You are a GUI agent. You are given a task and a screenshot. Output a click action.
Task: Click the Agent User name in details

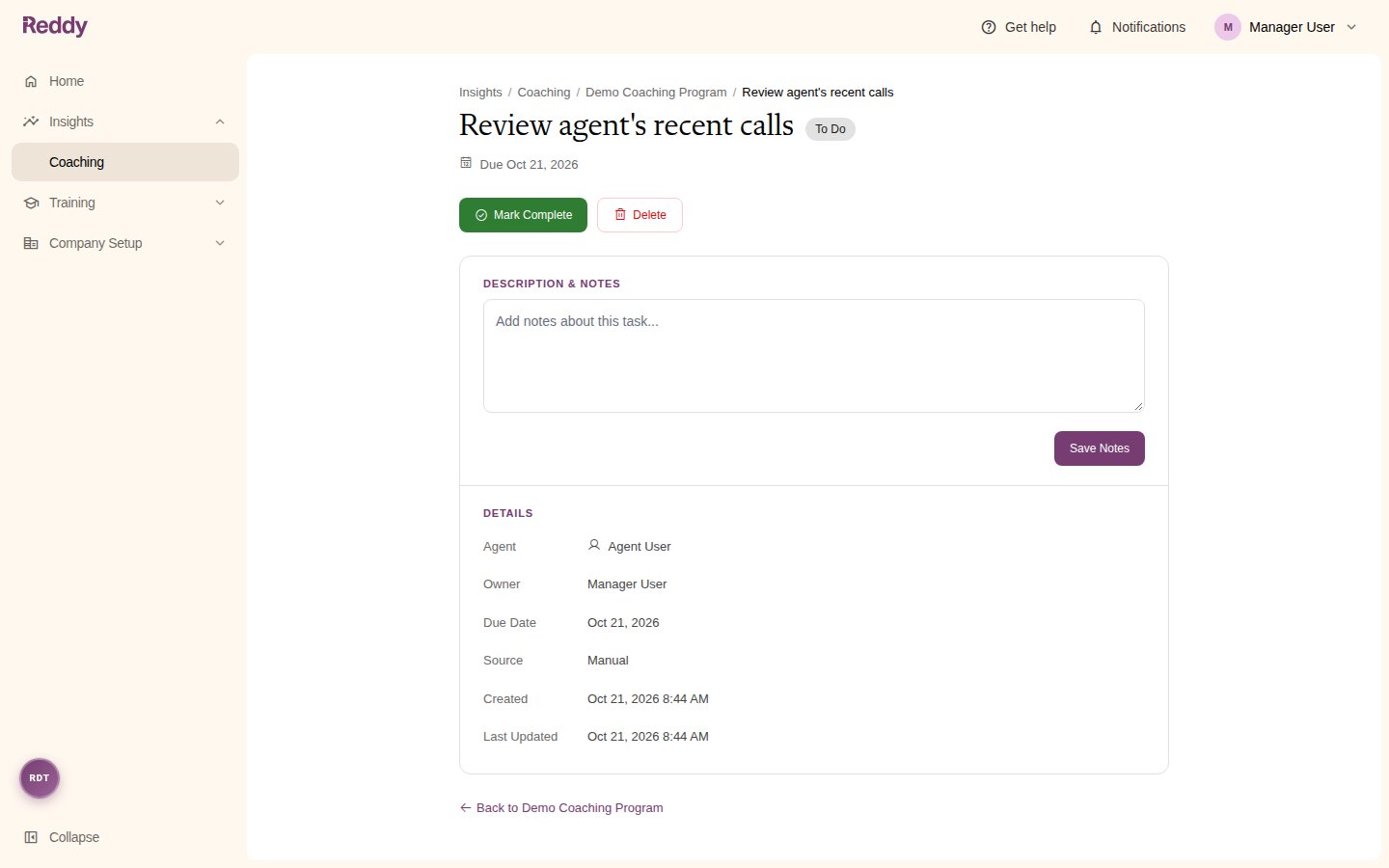640,546
